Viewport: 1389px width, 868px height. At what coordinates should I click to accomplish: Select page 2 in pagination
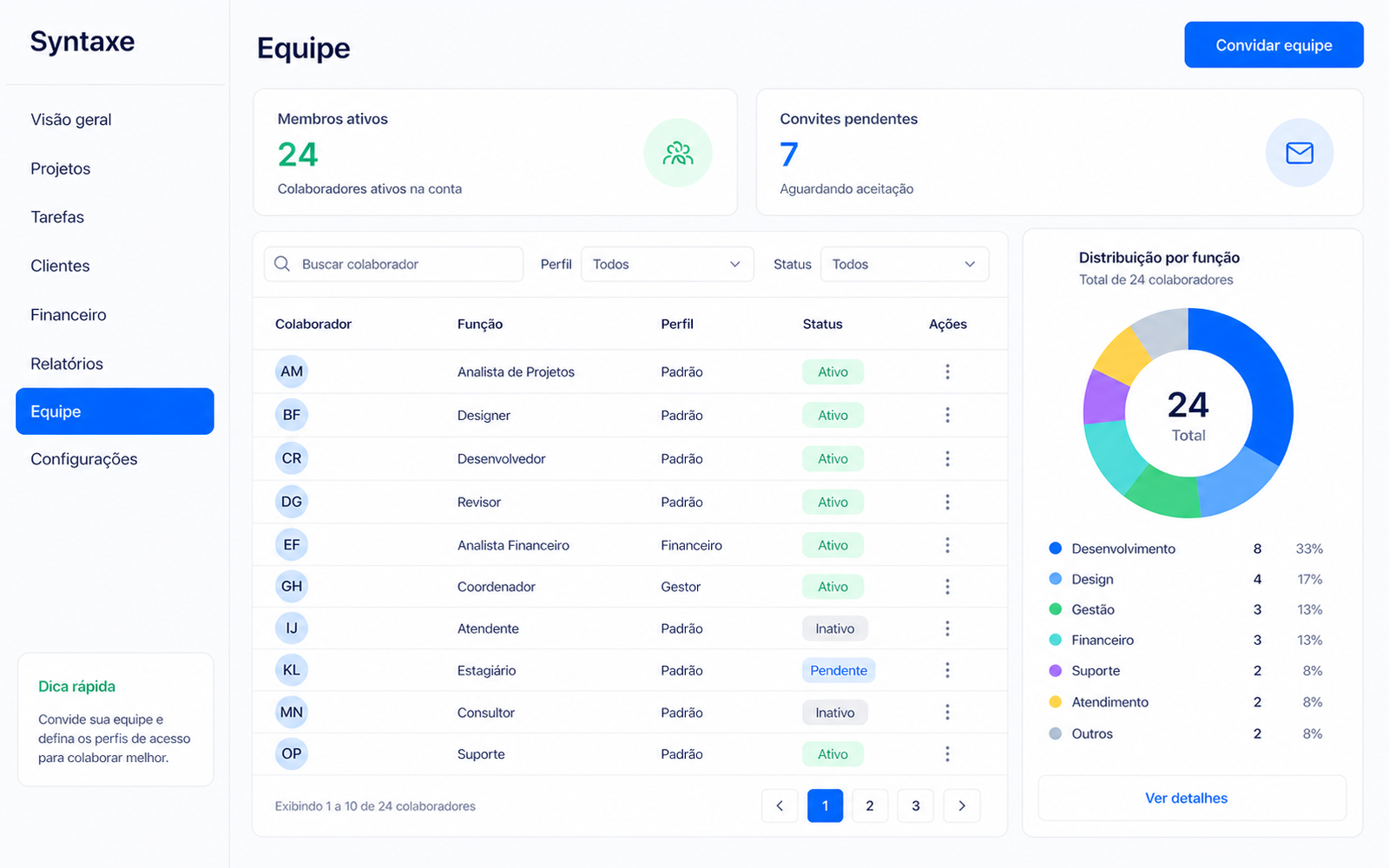point(870,806)
